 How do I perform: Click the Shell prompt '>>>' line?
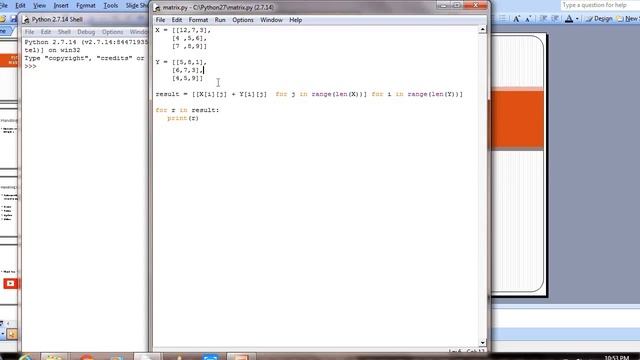[31, 66]
